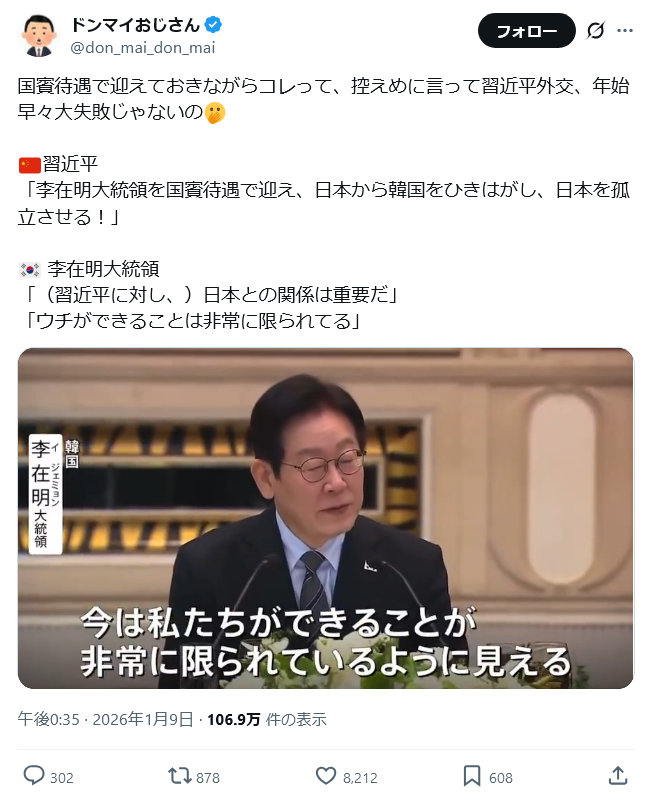Image resolution: width=652 pixels, height=801 pixels.
Task: Click the フォロー follow button
Action: [x=526, y=31]
